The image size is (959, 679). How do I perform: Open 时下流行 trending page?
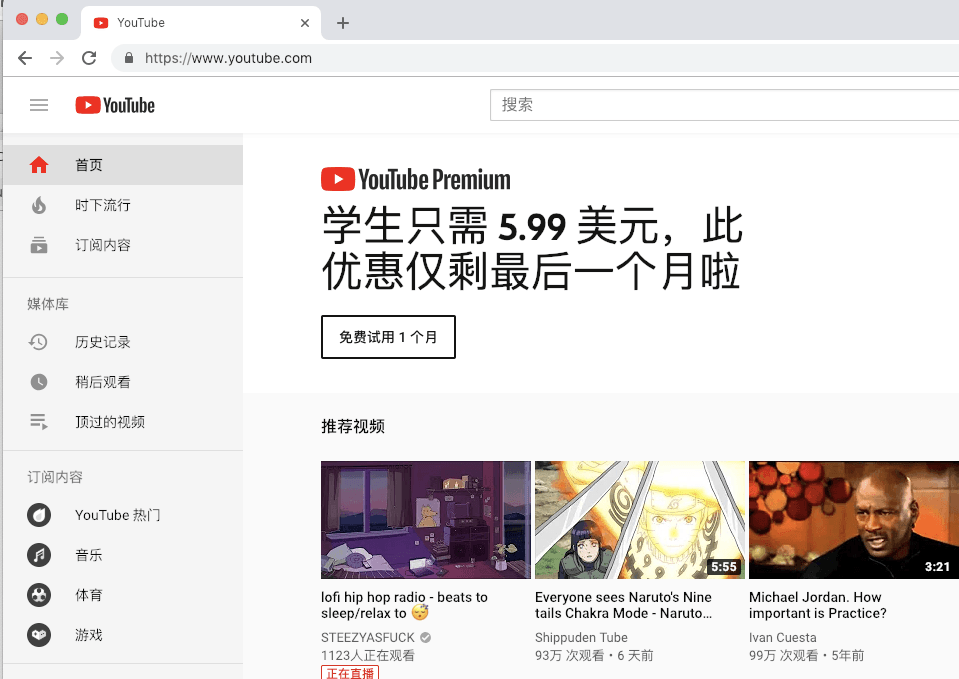tap(123, 205)
